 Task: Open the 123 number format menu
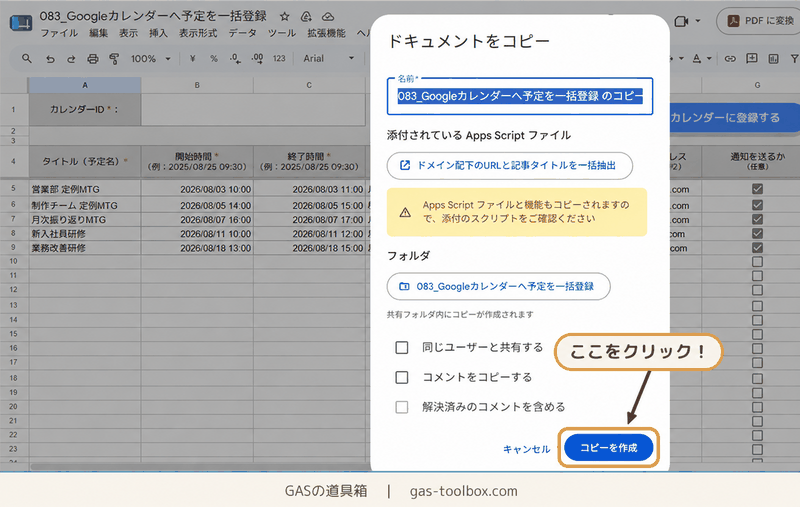[x=279, y=59]
